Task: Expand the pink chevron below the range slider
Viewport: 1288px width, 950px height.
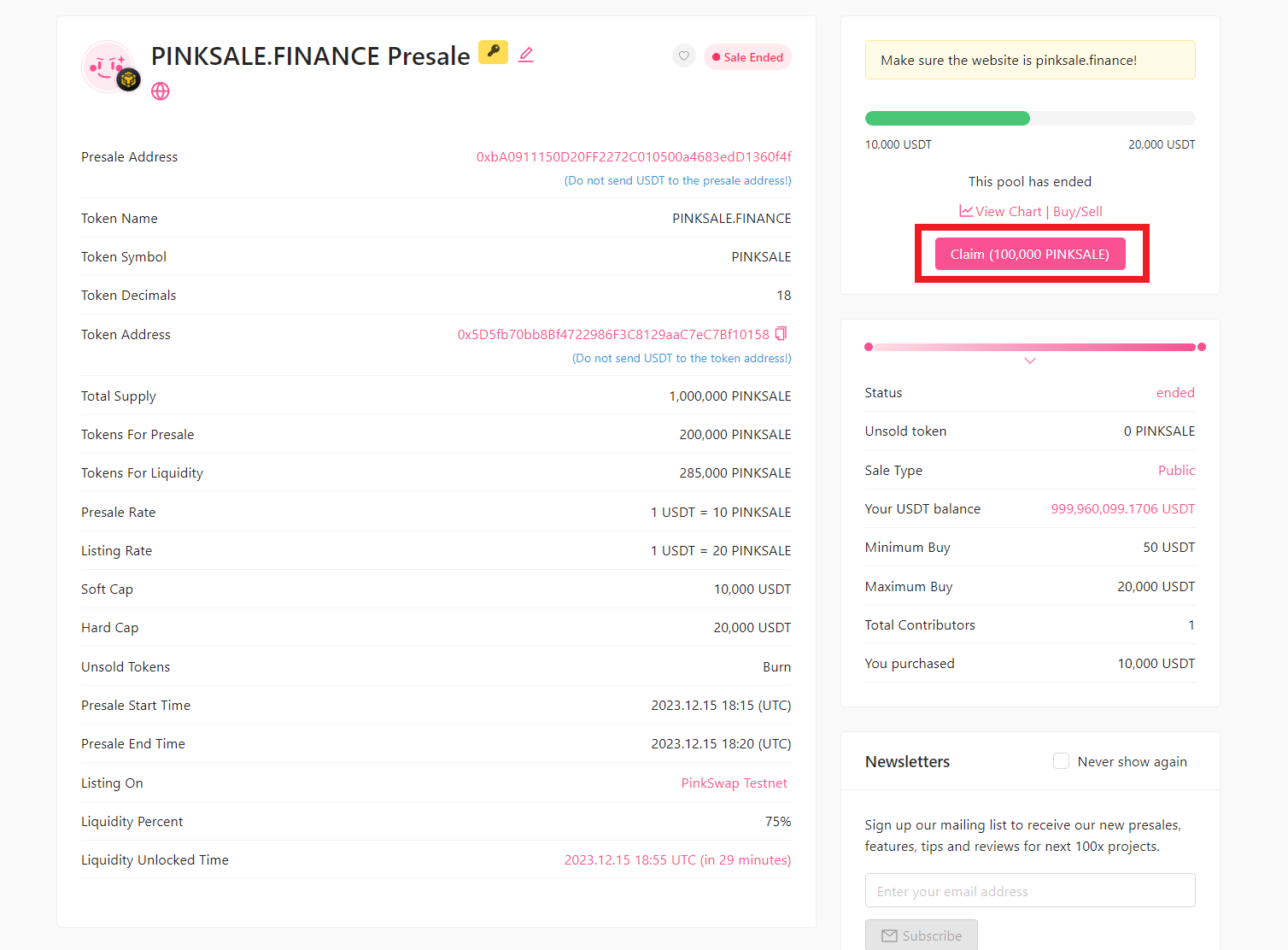Action: click(x=1030, y=361)
